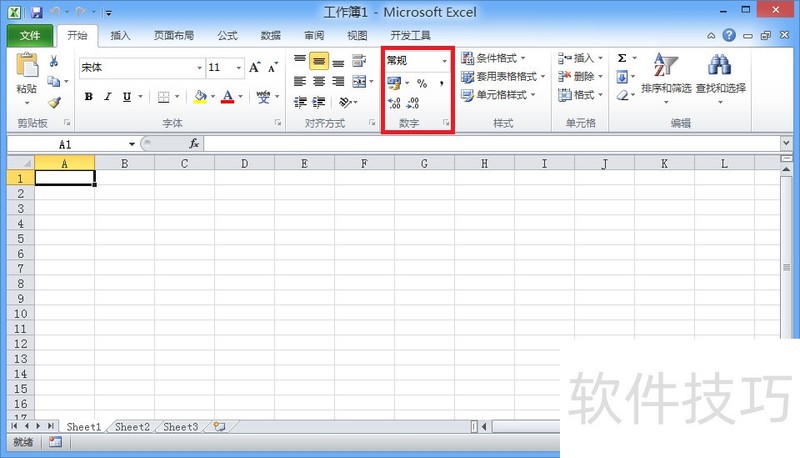Open the 文件 File tab
800x458 pixels.
(30, 35)
